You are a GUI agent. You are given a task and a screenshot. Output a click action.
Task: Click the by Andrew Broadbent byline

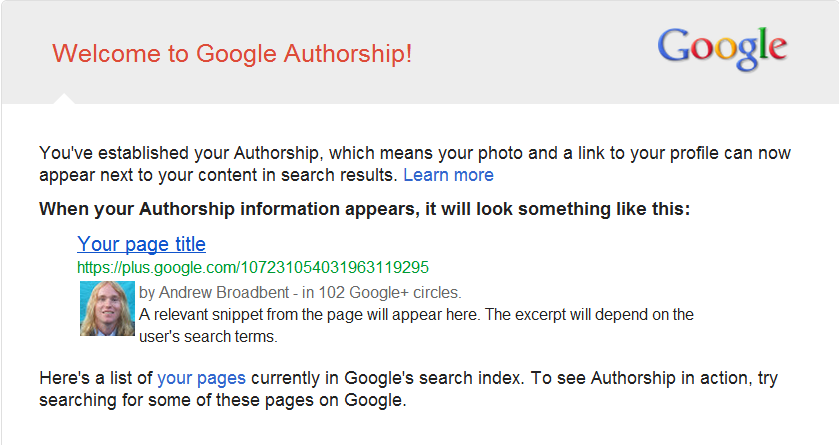point(214,293)
